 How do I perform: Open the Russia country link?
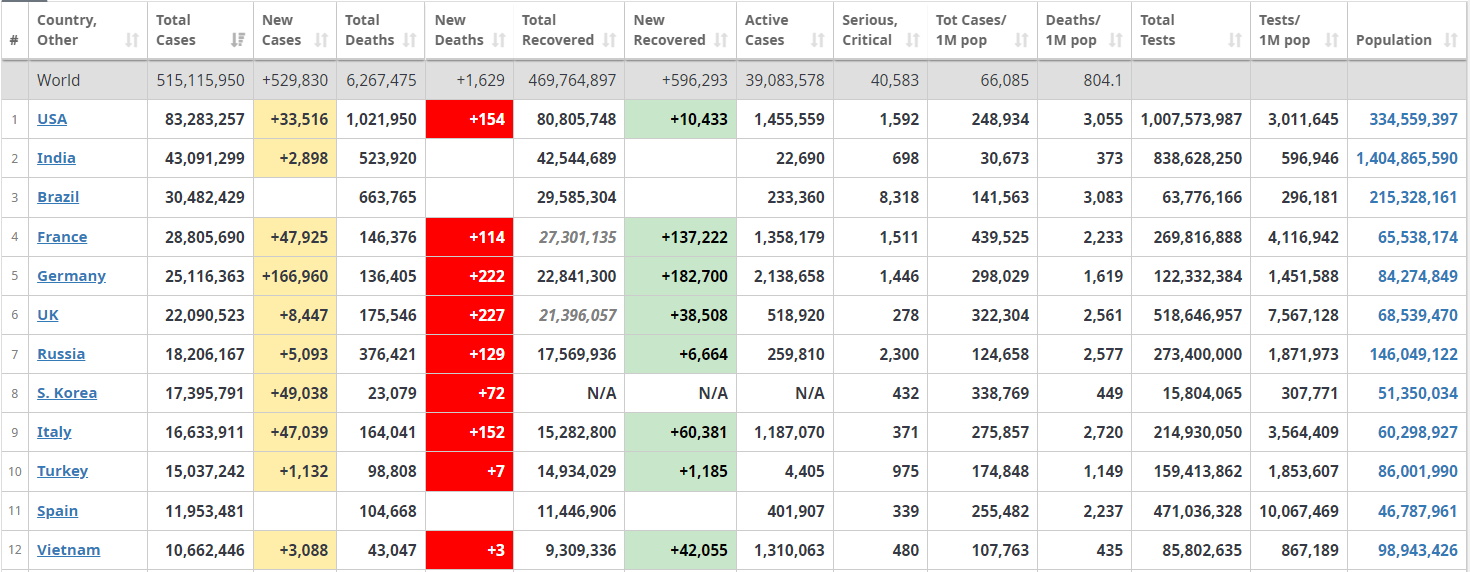tap(61, 354)
